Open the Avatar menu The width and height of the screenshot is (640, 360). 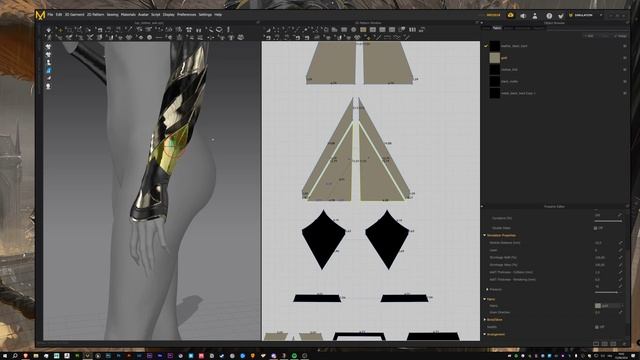click(x=143, y=15)
